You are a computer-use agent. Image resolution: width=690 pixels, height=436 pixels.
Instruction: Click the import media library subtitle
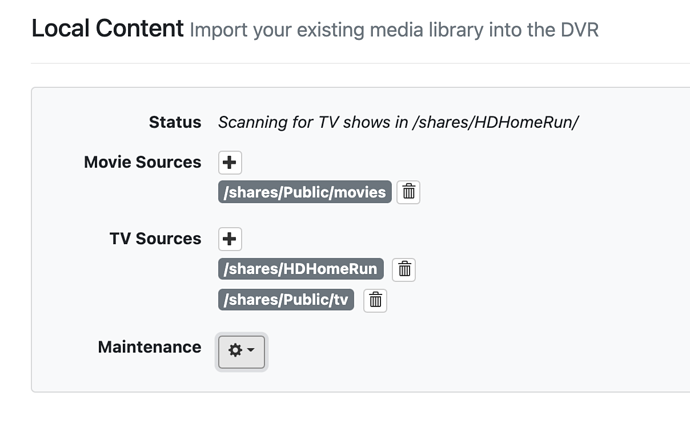tap(394, 30)
